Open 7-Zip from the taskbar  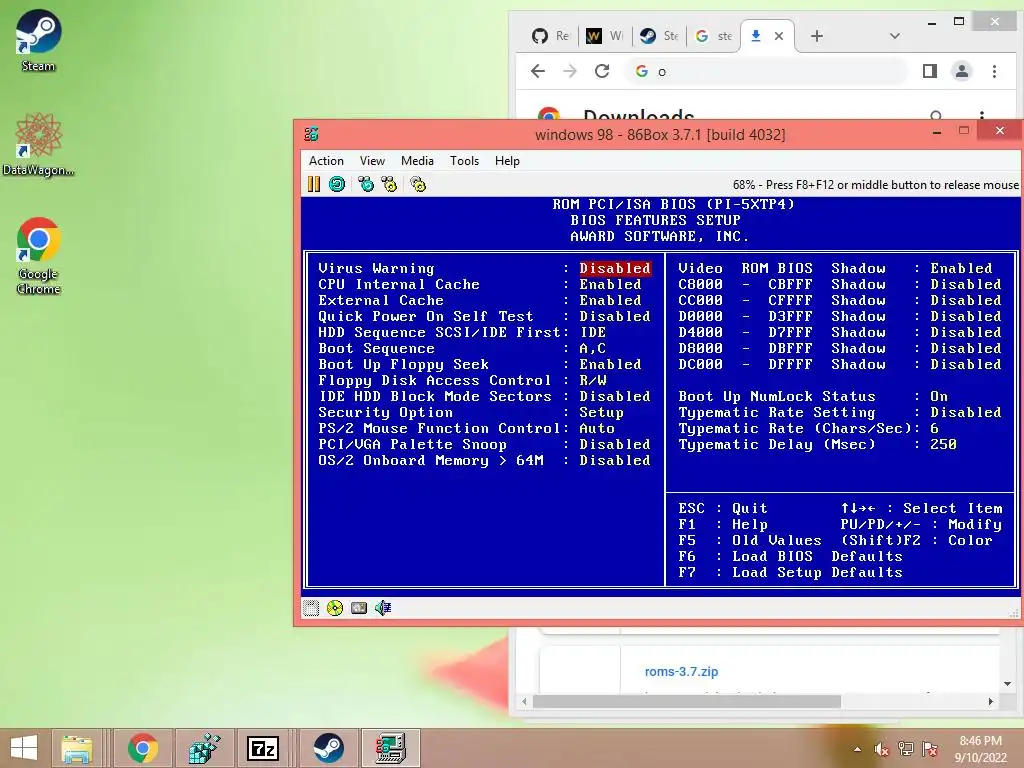tap(263, 748)
